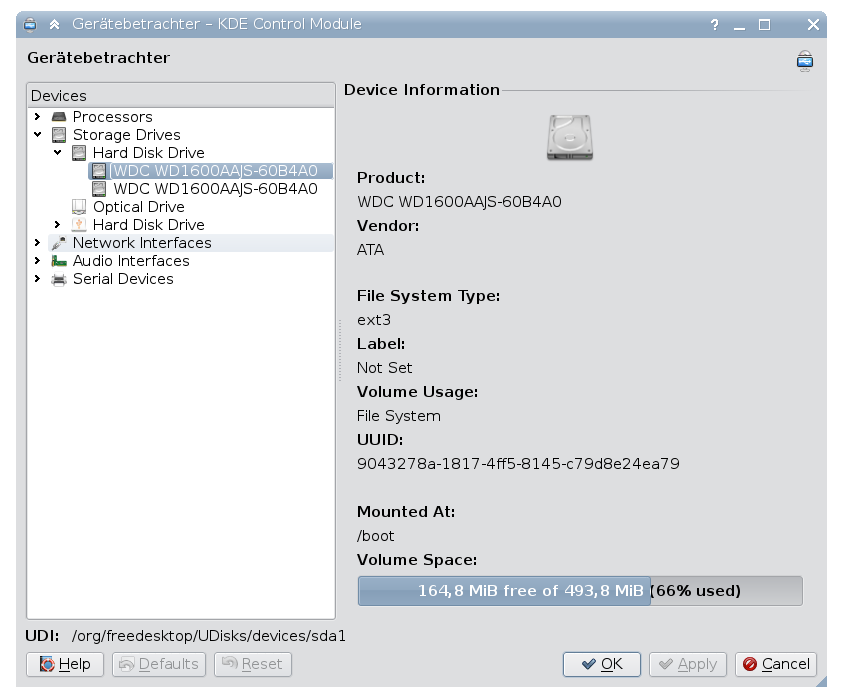This screenshot has height=697, width=841.
Task: Click the Volume Space usage bar
Action: 579,591
